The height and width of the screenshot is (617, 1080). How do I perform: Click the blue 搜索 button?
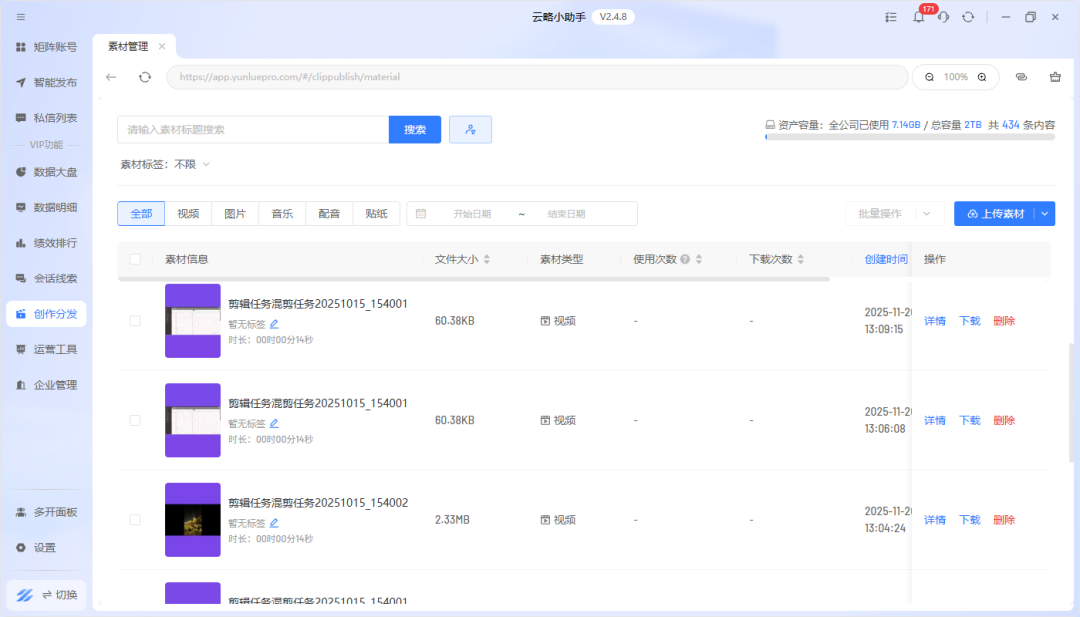[415, 130]
